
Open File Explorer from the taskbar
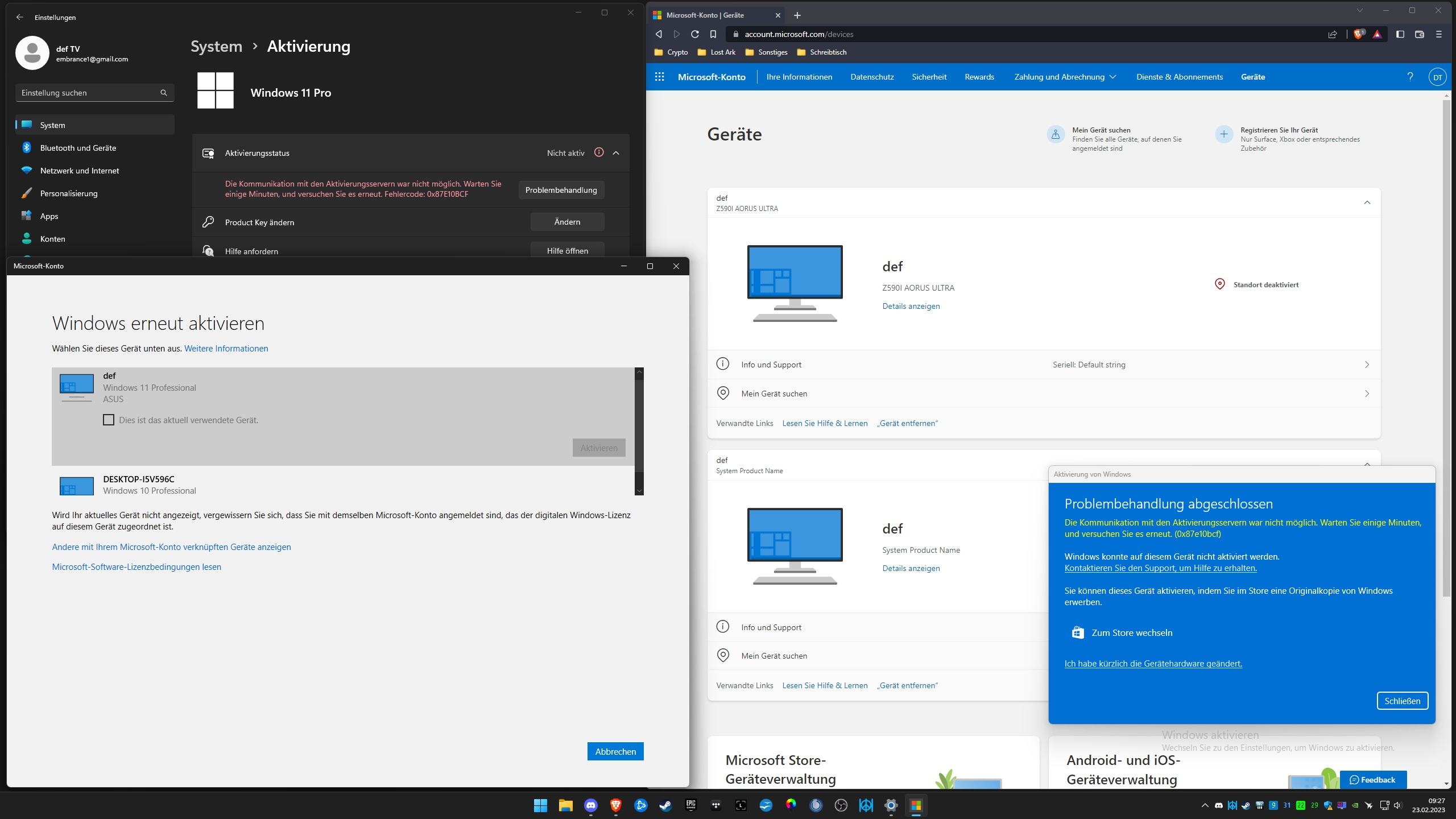tap(565, 805)
